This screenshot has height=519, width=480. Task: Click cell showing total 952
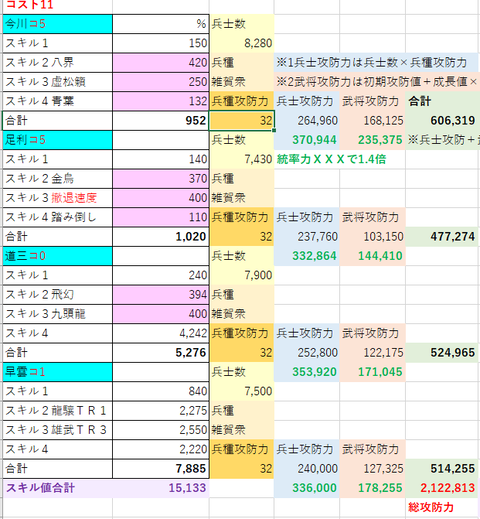pyautogui.click(x=161, y=121)
